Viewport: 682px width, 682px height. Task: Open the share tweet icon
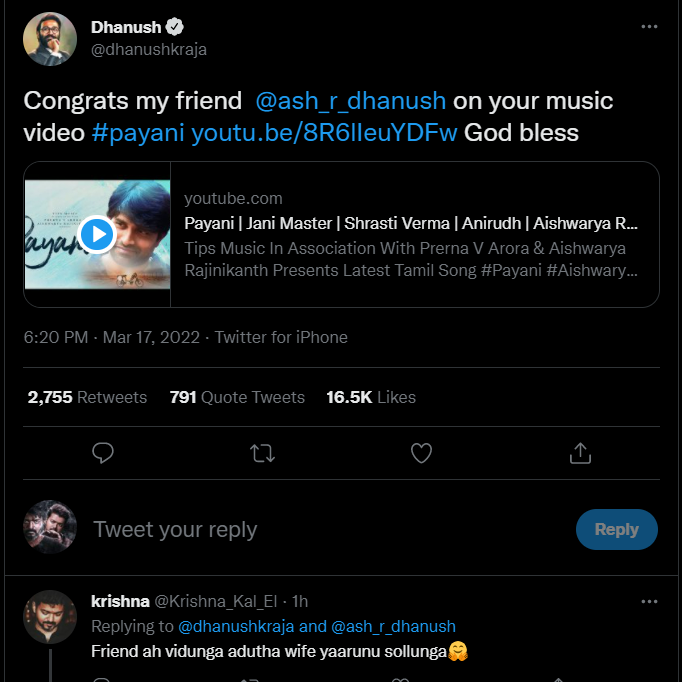(x=580, y=453)
